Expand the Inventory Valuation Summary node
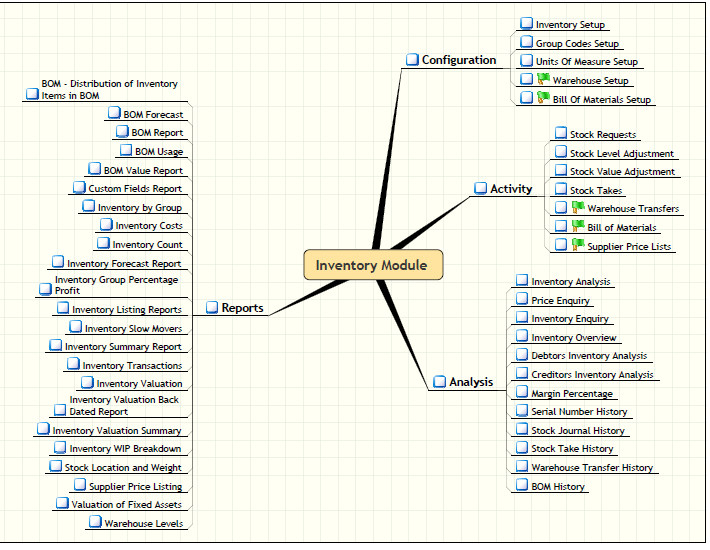The width and height of the screenshot is (710, 550). coord(43,430)
